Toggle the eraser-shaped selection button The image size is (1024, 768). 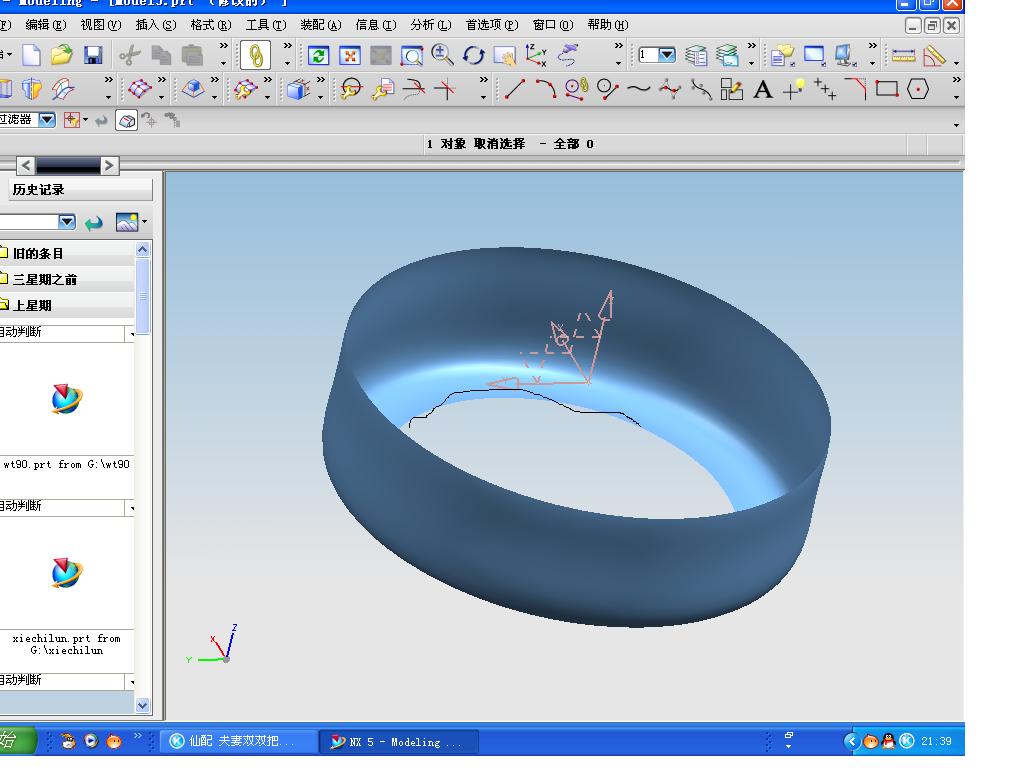coord(127,120)
